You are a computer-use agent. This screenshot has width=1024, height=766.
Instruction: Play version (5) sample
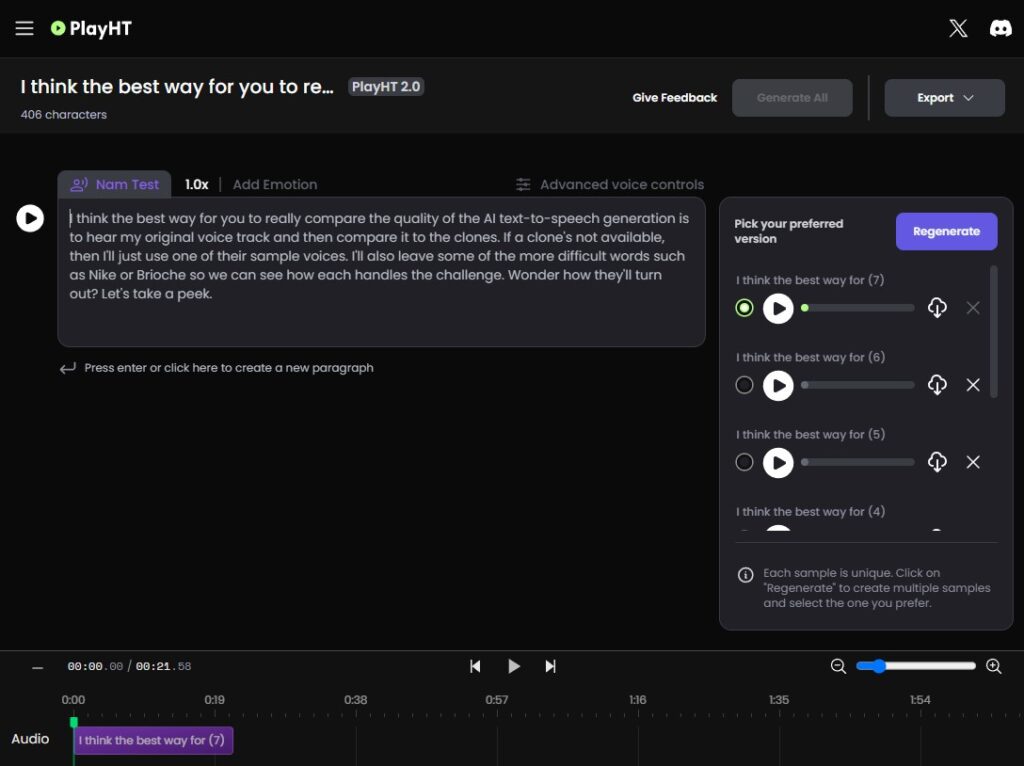tap(778, 462)
